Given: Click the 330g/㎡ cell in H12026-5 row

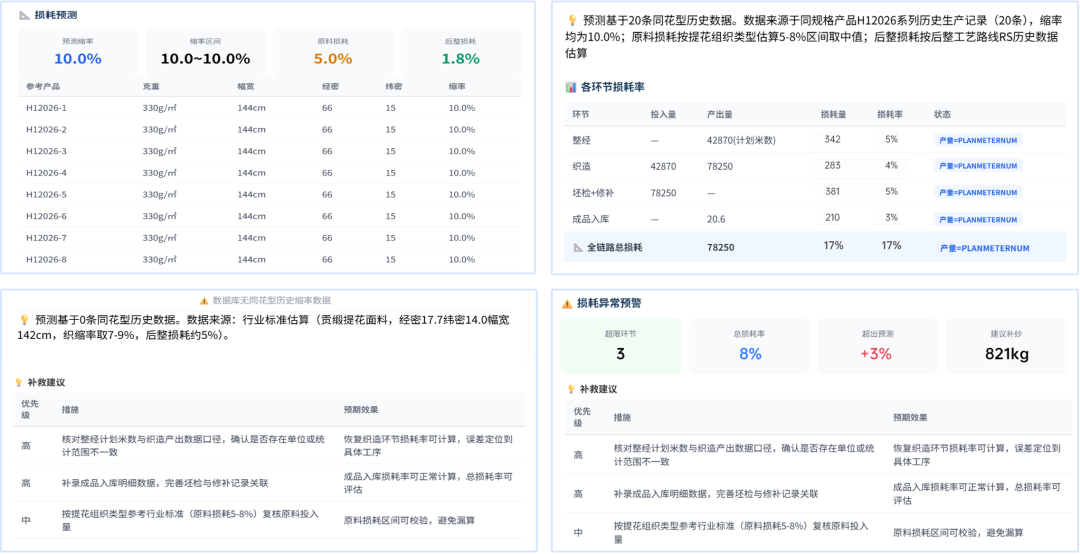Looking at the screenshot, I should point(160,194).
